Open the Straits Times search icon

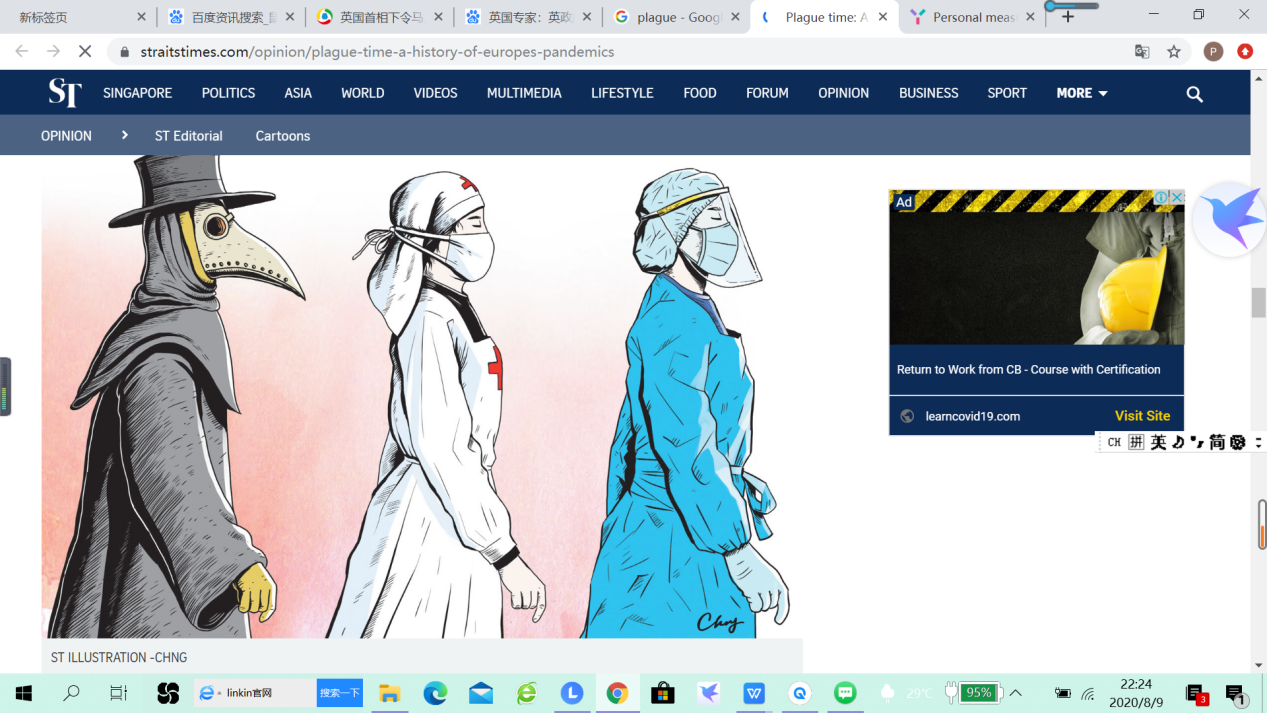point(1194,94)
